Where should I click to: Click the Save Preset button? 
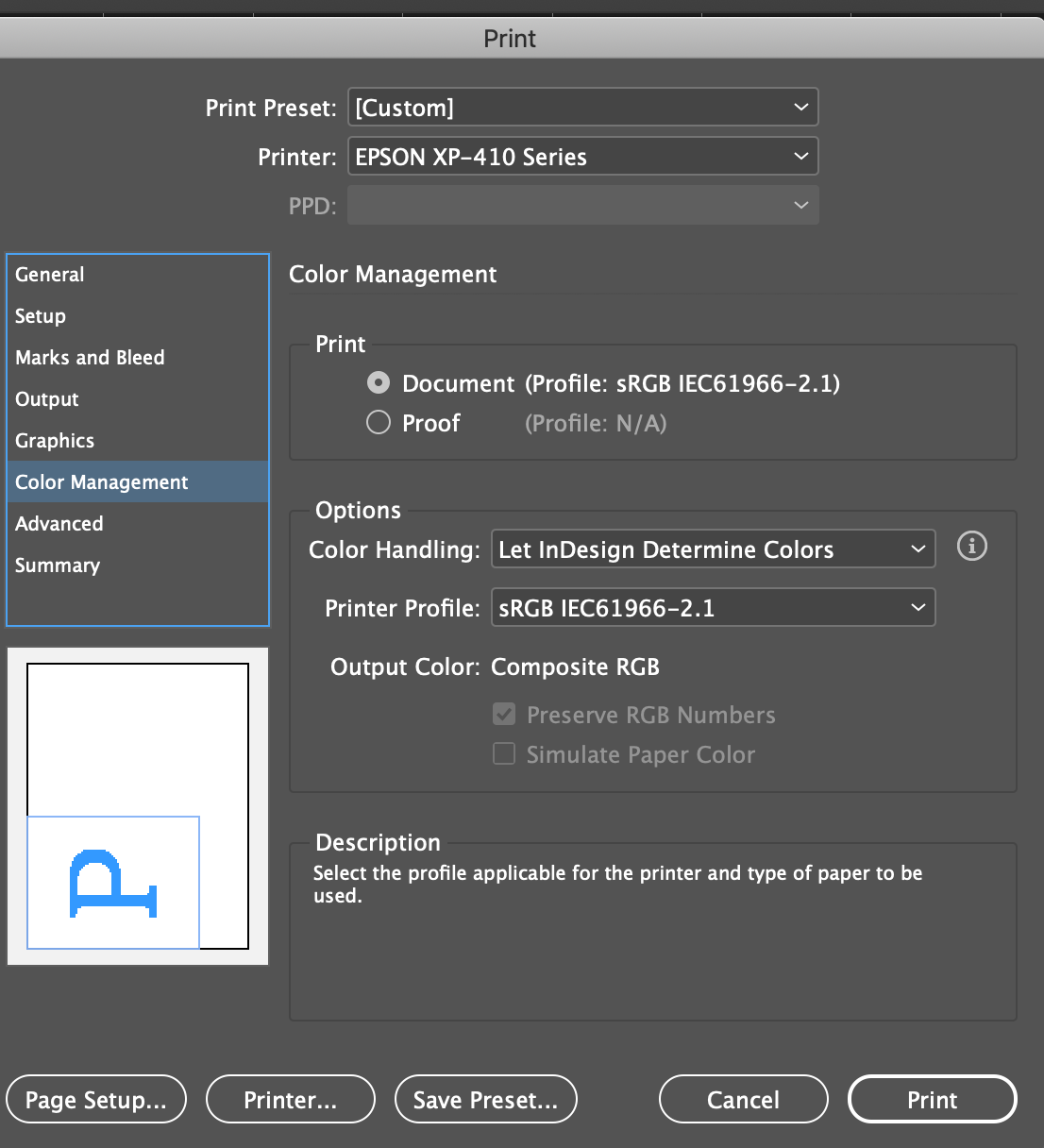[485, 1099]
